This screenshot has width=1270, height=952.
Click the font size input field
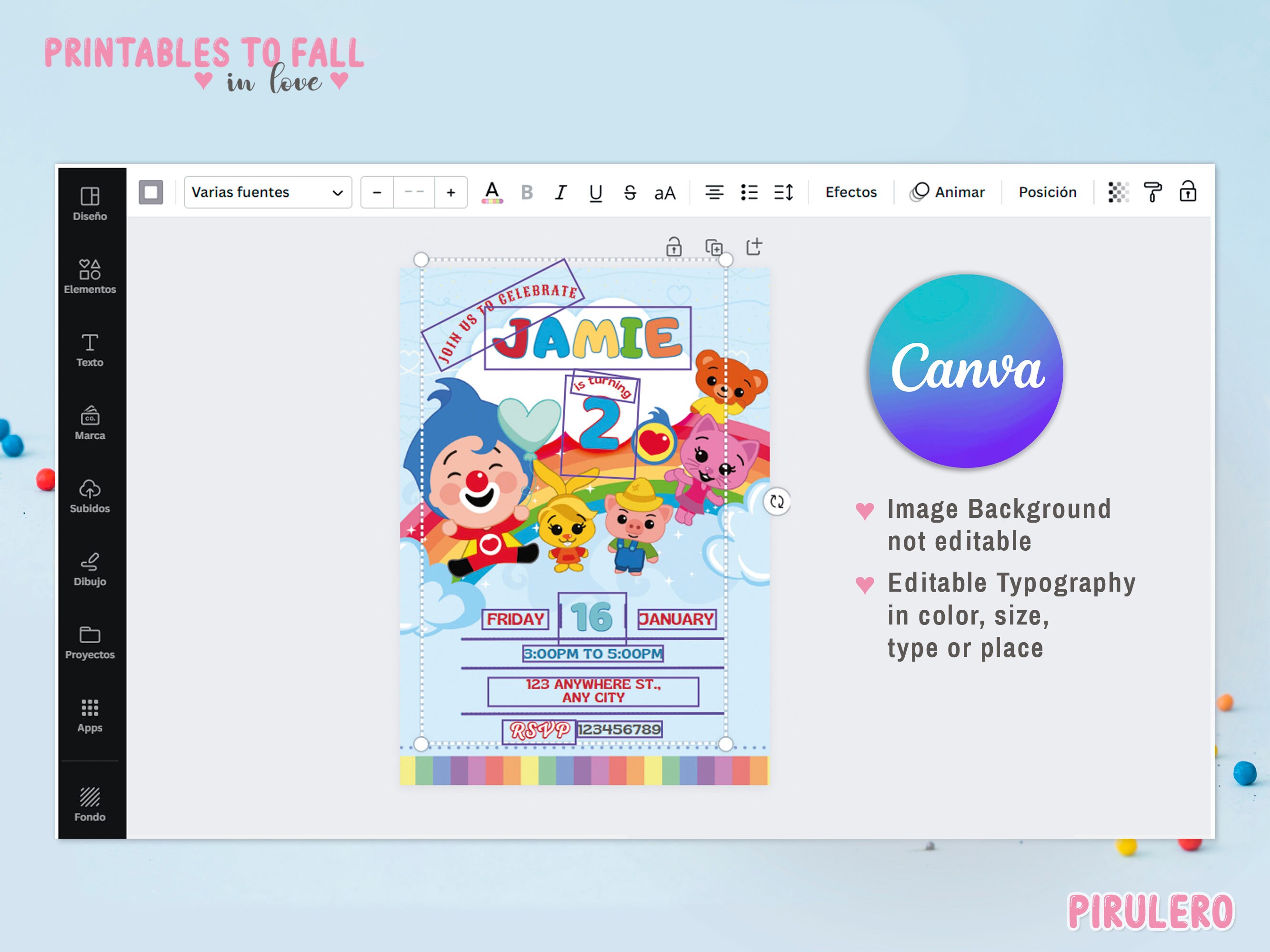(x=414, y=192)
